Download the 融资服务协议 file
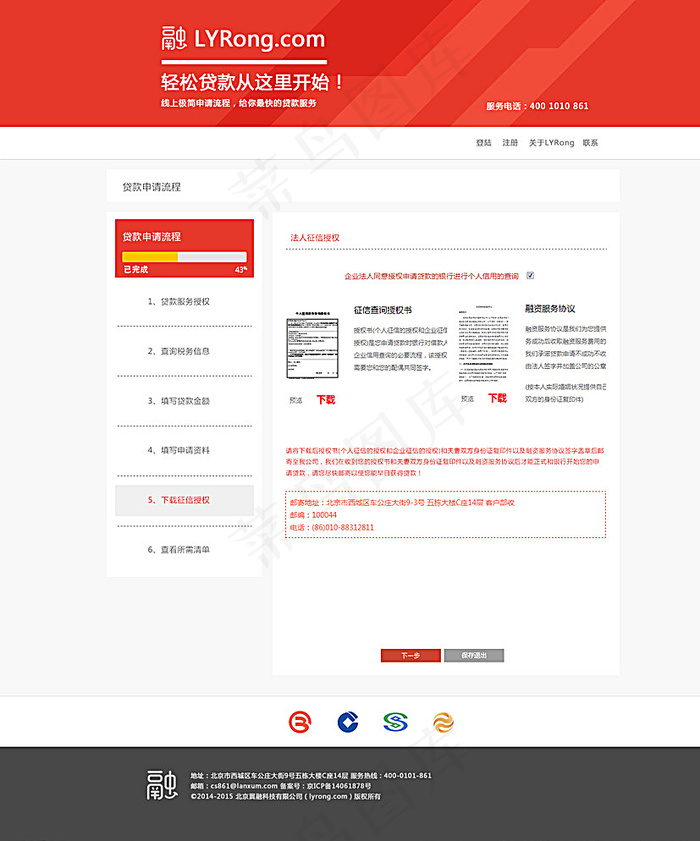 click(497, 398)
